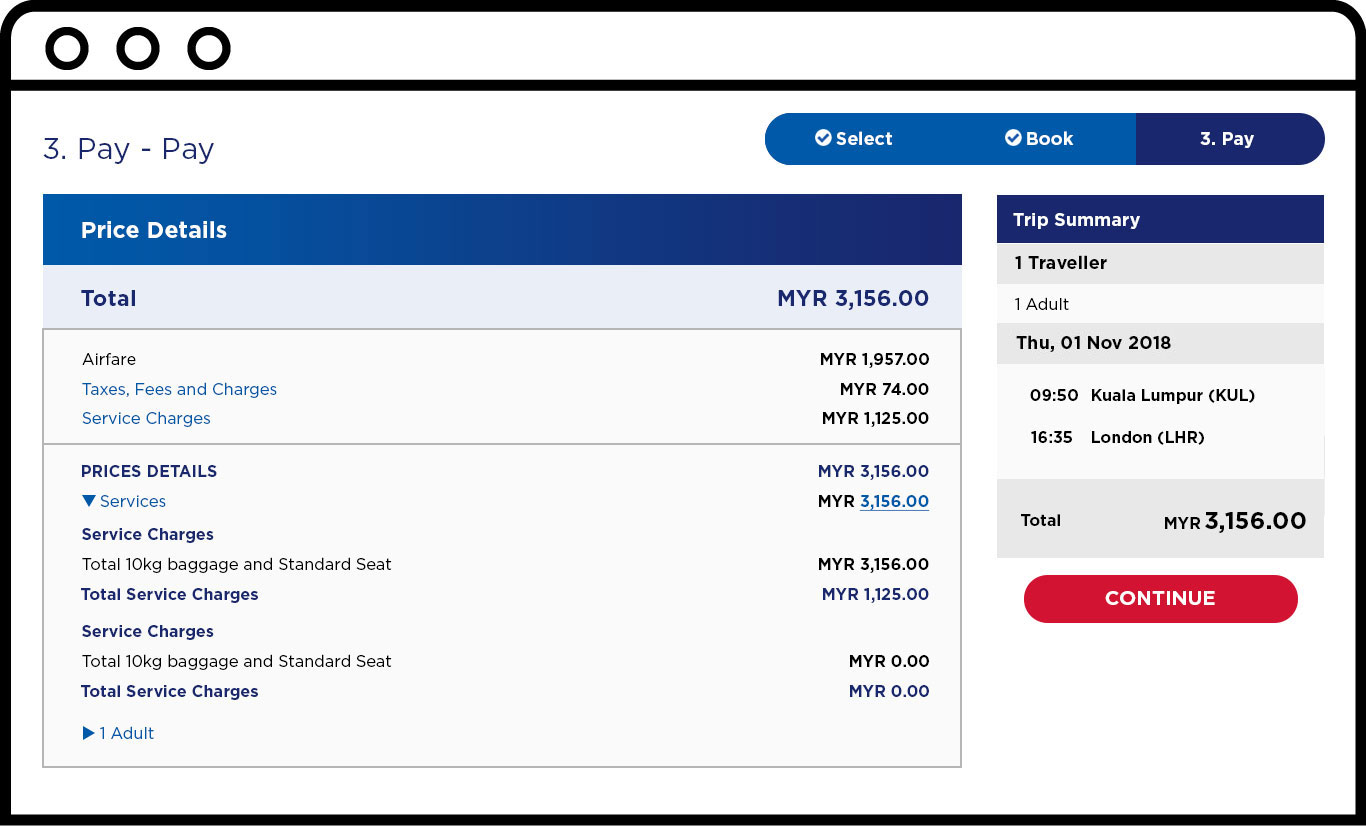Click the Trip Summary header
The height and width of the screenshot is (826, 1366).
[1160, 219]
